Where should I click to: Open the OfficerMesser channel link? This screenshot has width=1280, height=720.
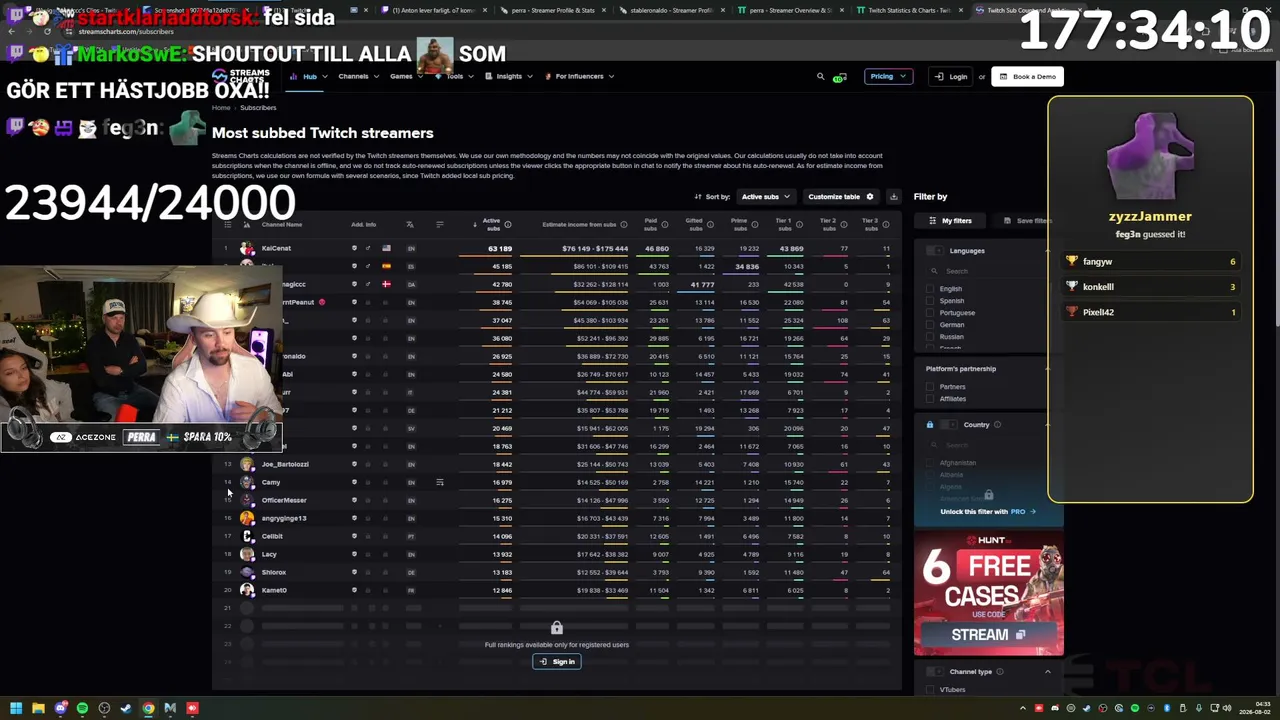point(284,500)
